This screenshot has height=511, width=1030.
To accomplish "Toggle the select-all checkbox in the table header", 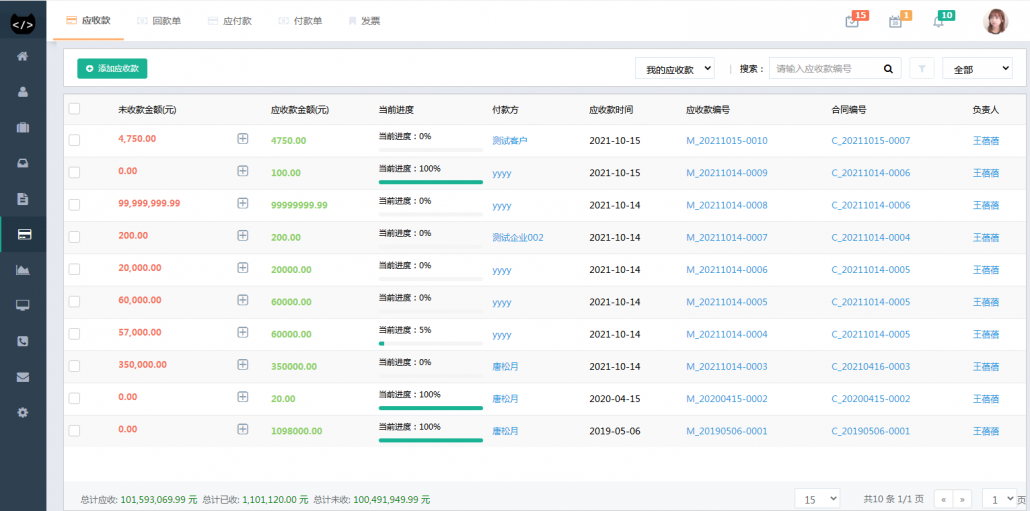I will pyautogui.click(x=74, y=109).
